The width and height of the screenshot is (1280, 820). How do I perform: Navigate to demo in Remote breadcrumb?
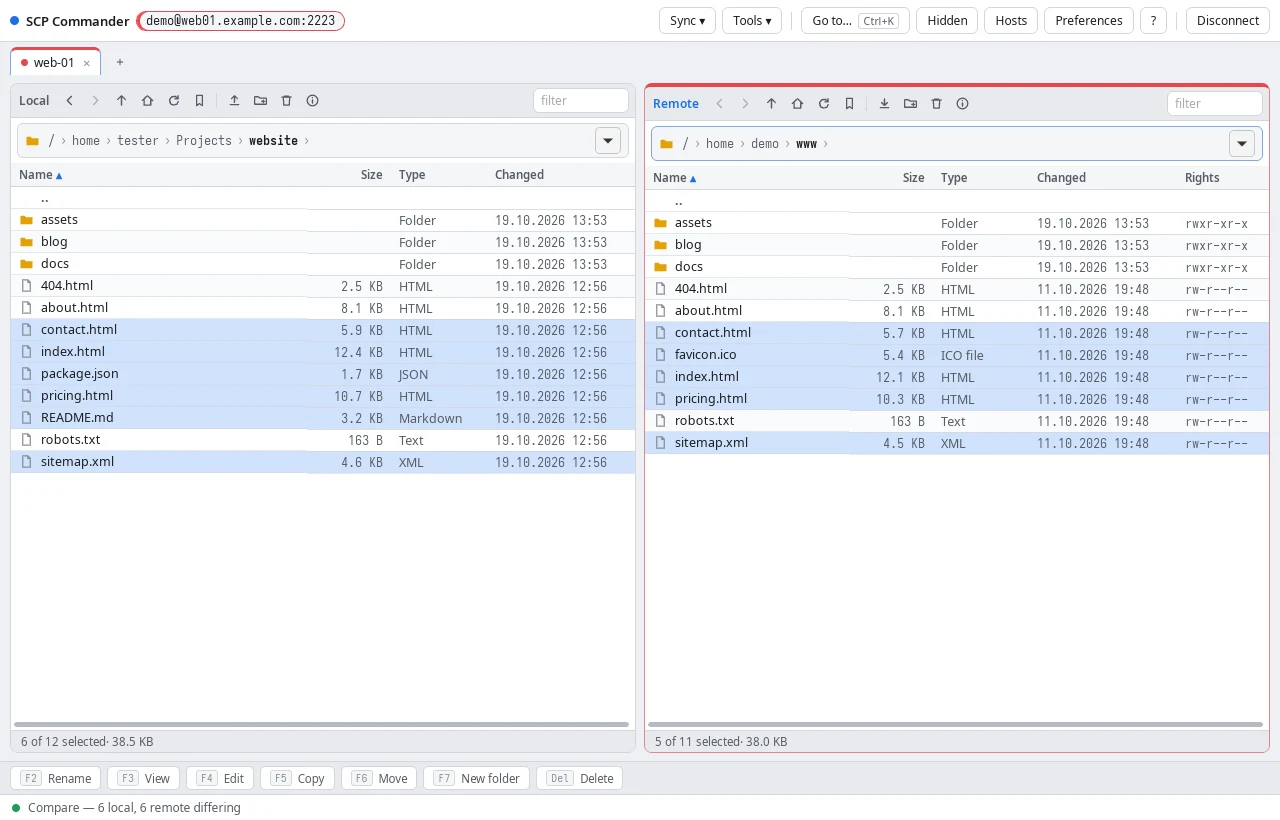click(765, 144)
